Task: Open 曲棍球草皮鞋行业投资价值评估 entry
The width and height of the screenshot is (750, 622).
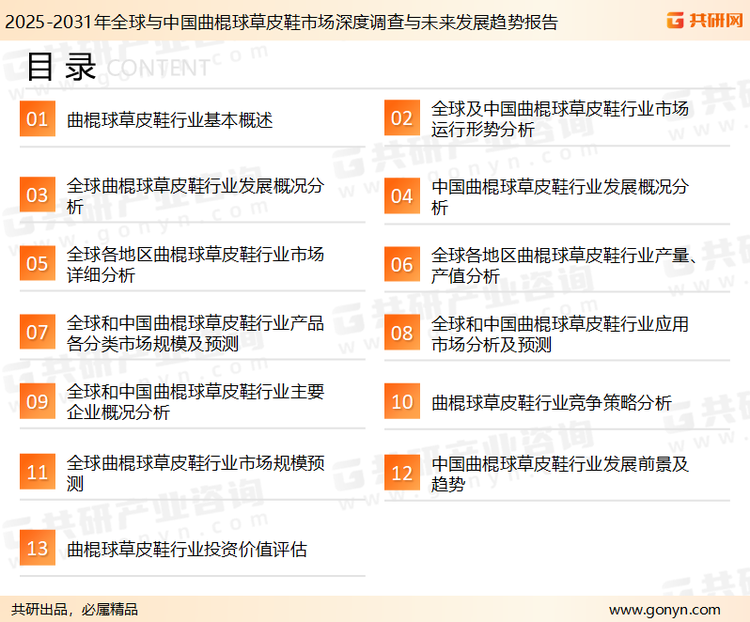Action: pyautogui.click(x=187, y=549)
